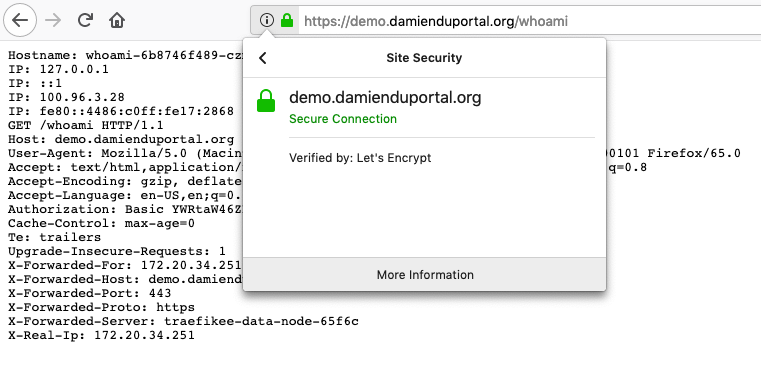
Task: Focus the address bar showing demo.damienduportal.org/whoami
Action: click(530, 21)
